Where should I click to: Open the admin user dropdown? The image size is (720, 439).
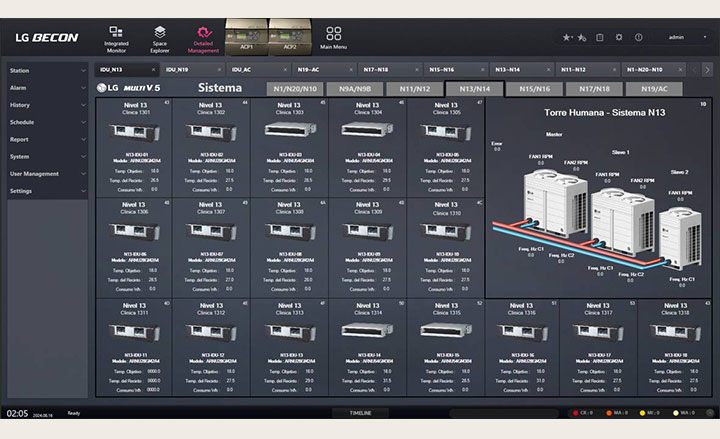click(686, 37)
